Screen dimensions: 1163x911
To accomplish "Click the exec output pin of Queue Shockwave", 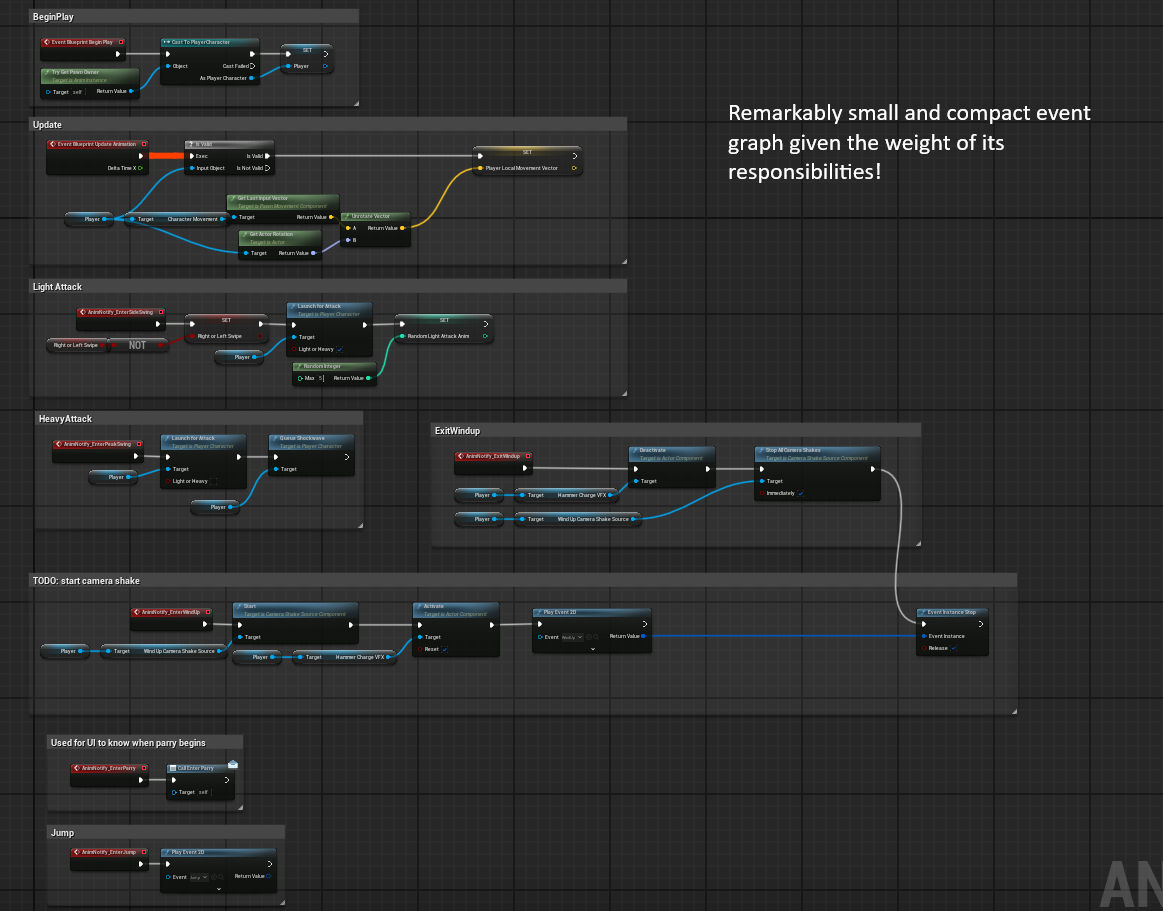I will tap(346, 457).
